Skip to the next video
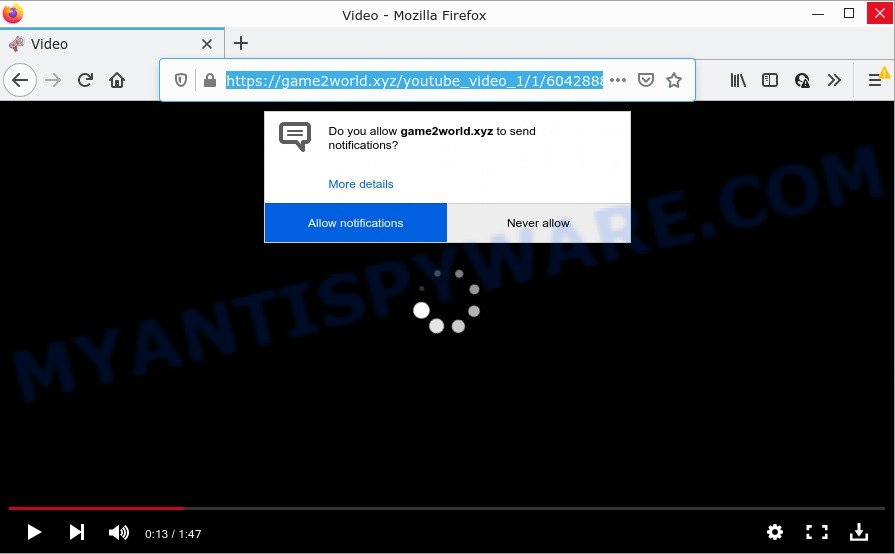895x554 pixels. [76, 532]
